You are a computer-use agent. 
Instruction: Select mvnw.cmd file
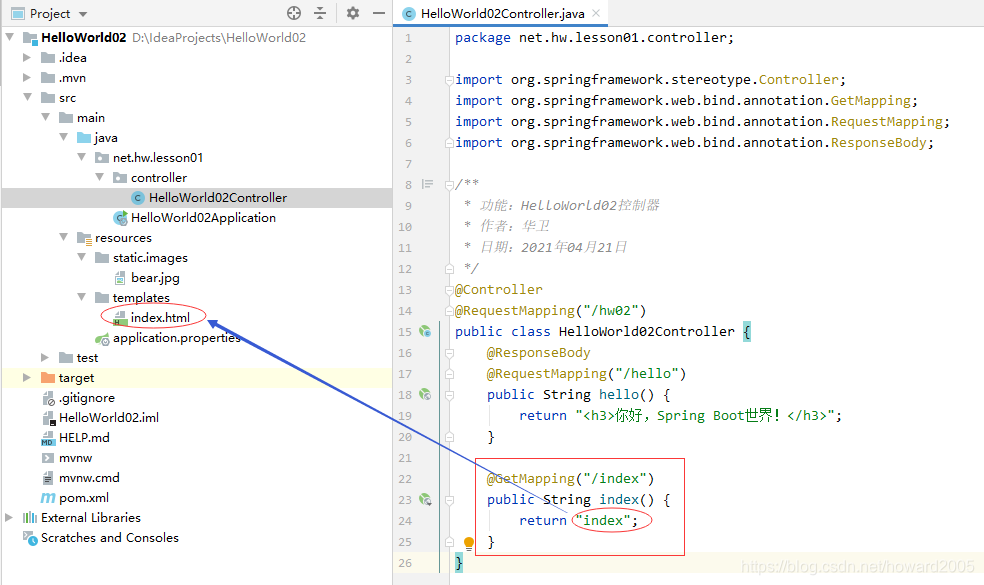89,478
